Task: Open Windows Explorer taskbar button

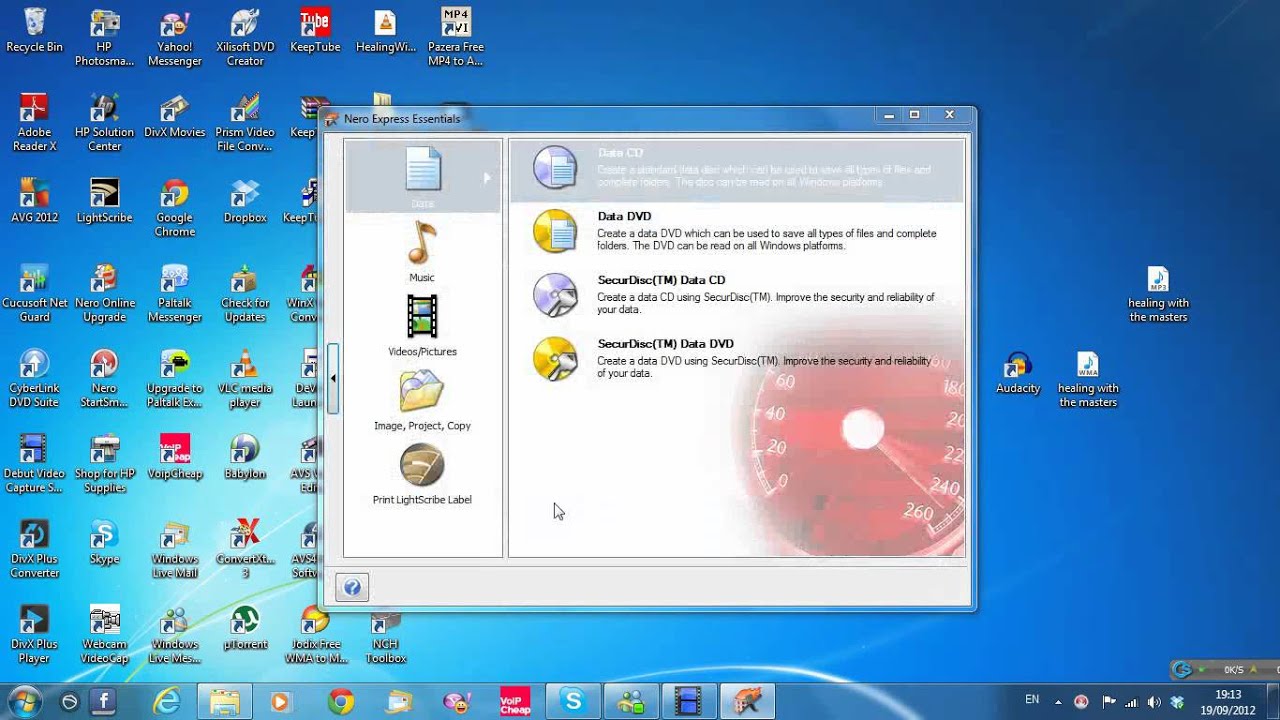Action: 225,701
